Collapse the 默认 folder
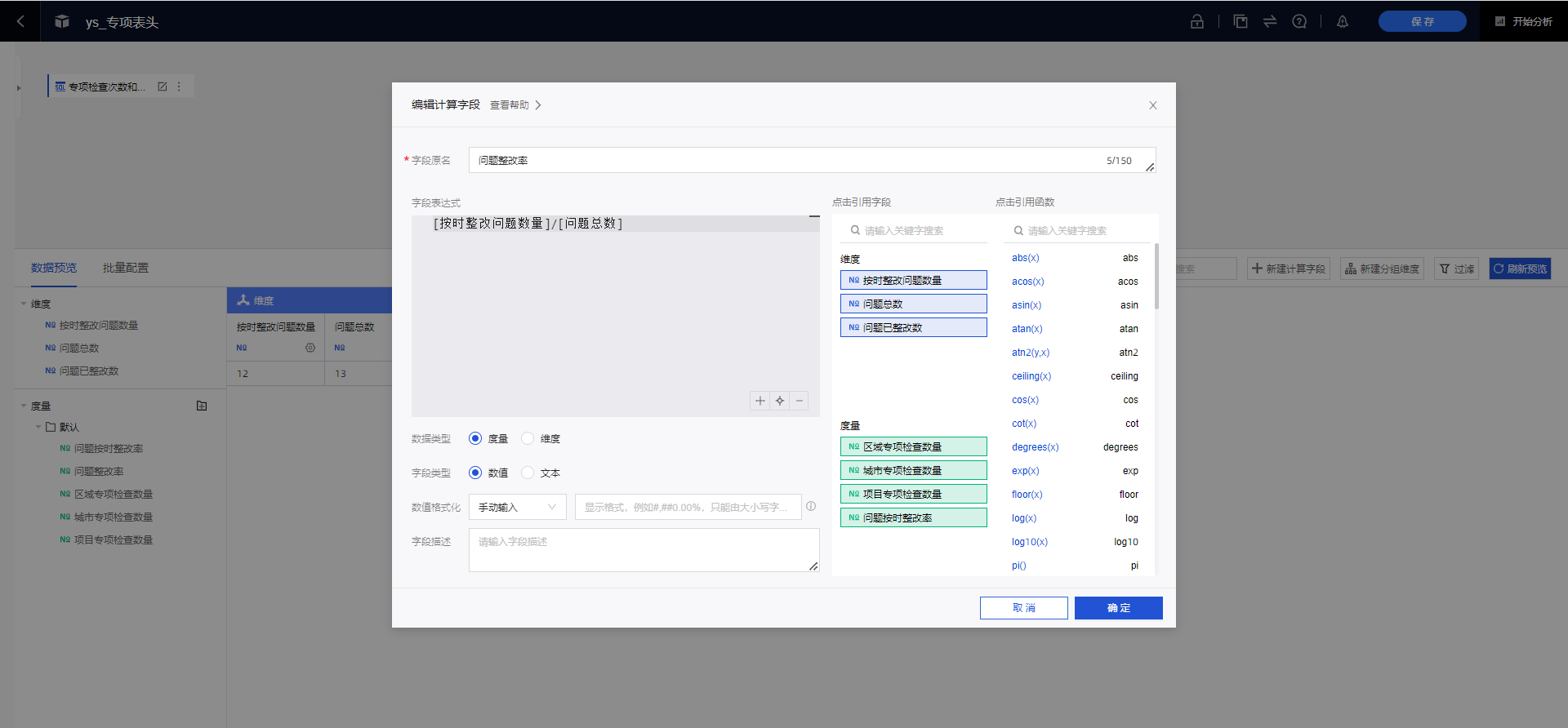The image size is (1568, 728). (x=38, y=427)
